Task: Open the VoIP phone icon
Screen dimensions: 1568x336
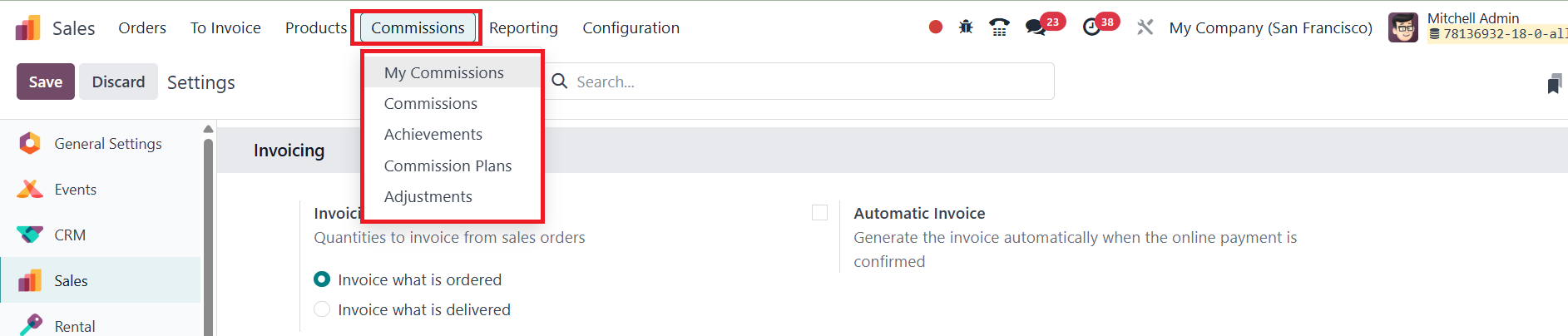Action: point(999,27)
